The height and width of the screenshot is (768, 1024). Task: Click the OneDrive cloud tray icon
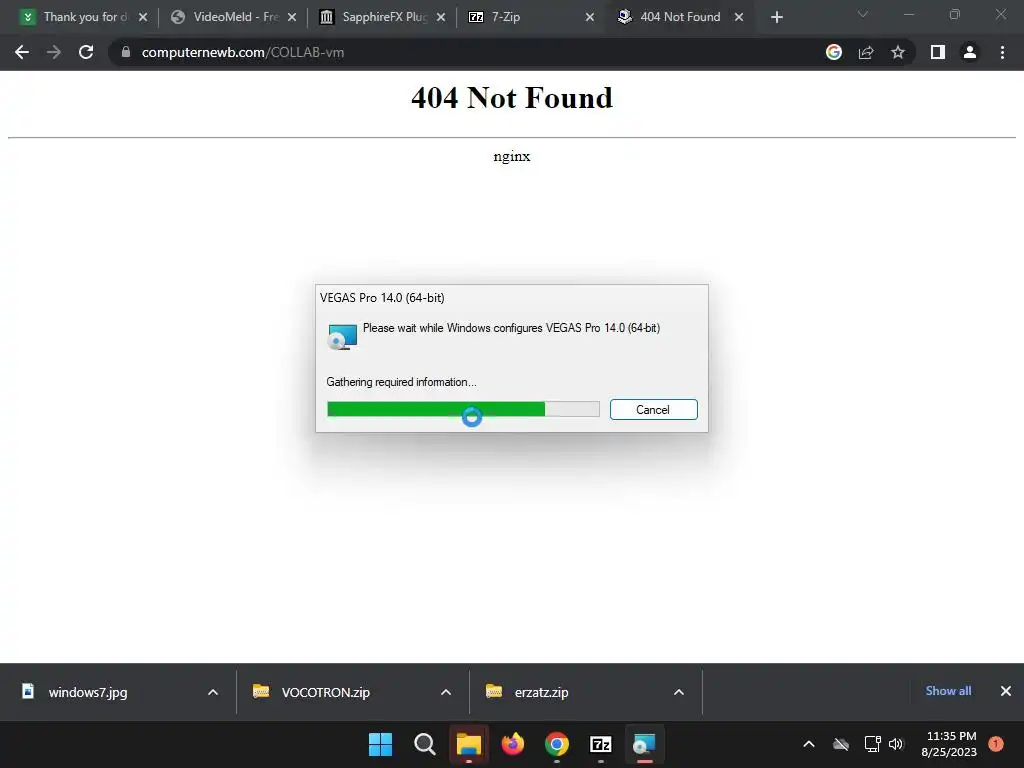click(x=841, y=744)
